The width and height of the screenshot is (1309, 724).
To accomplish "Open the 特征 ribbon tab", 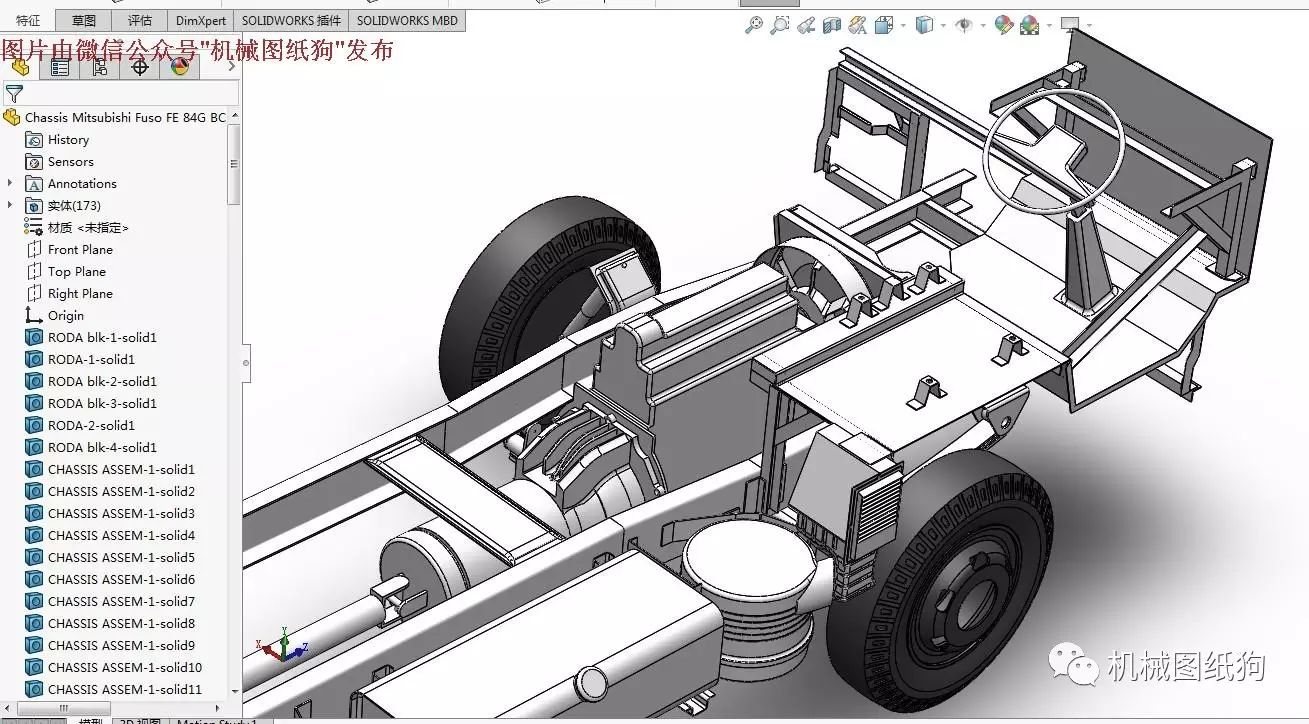I will coord(28,20).
